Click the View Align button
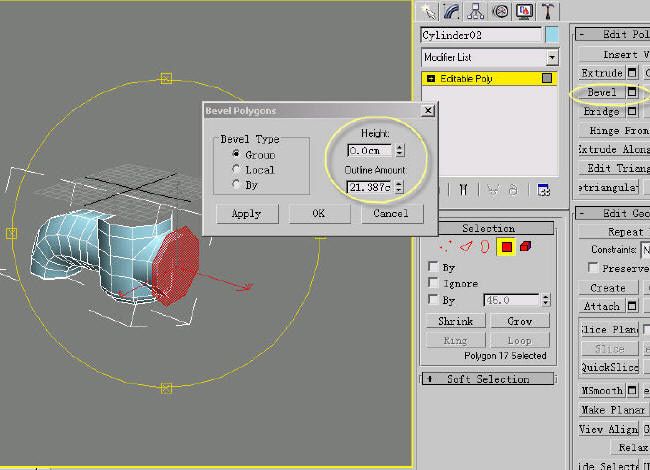The image size is (650, 470). pyautogui.click(x=609, y=429)
